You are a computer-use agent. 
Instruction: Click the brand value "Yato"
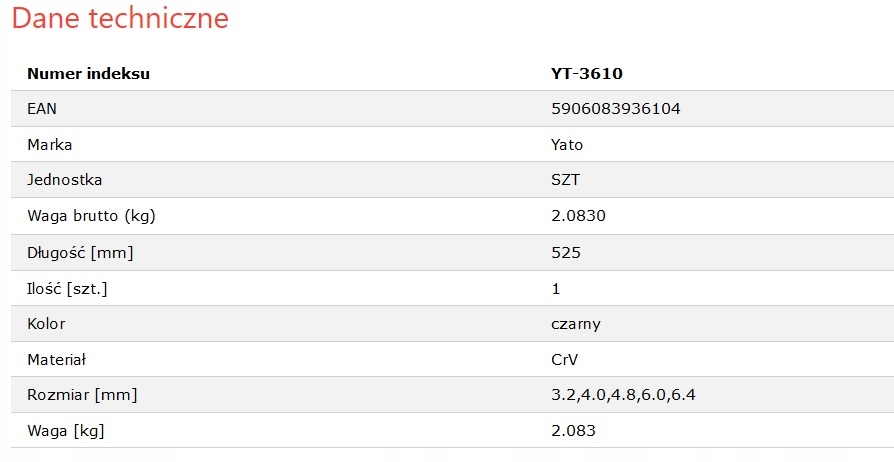pos(567,144)
